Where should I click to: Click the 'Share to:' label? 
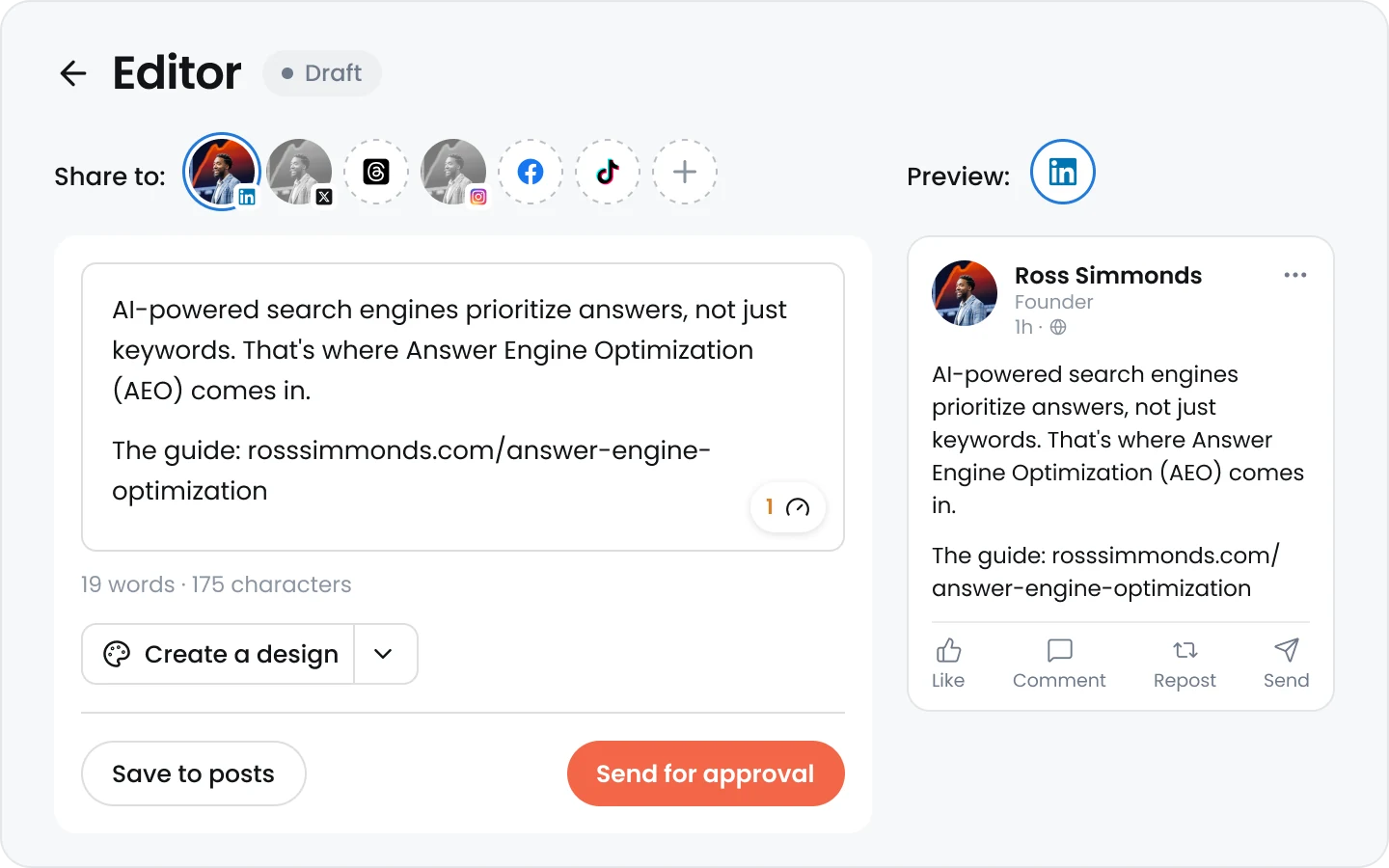(x=110, y=176)
